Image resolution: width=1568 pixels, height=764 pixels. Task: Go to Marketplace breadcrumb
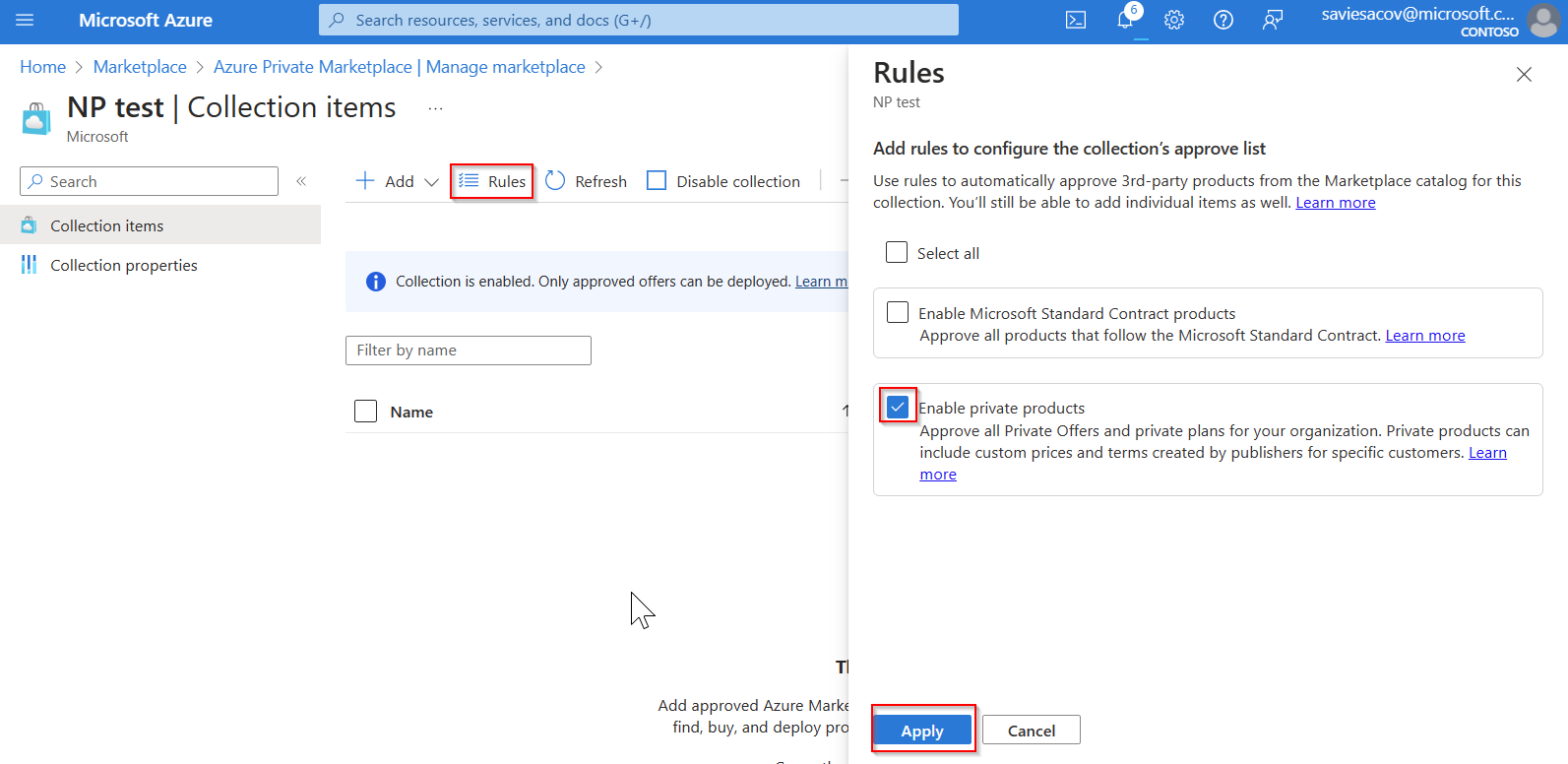pyautogui.click(x=140, y=67)
